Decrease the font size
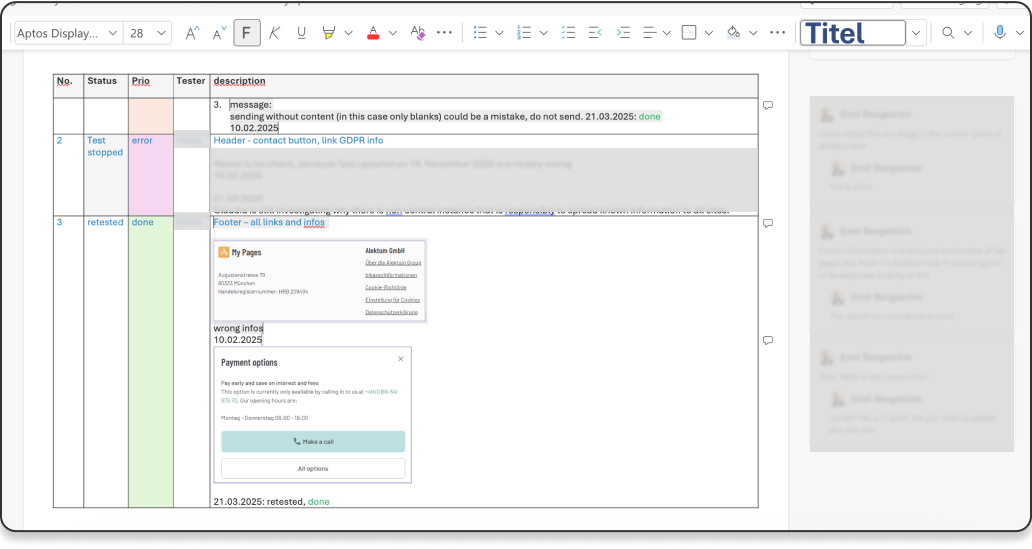This screenshot has height=549, width=1032. point(219,33)
